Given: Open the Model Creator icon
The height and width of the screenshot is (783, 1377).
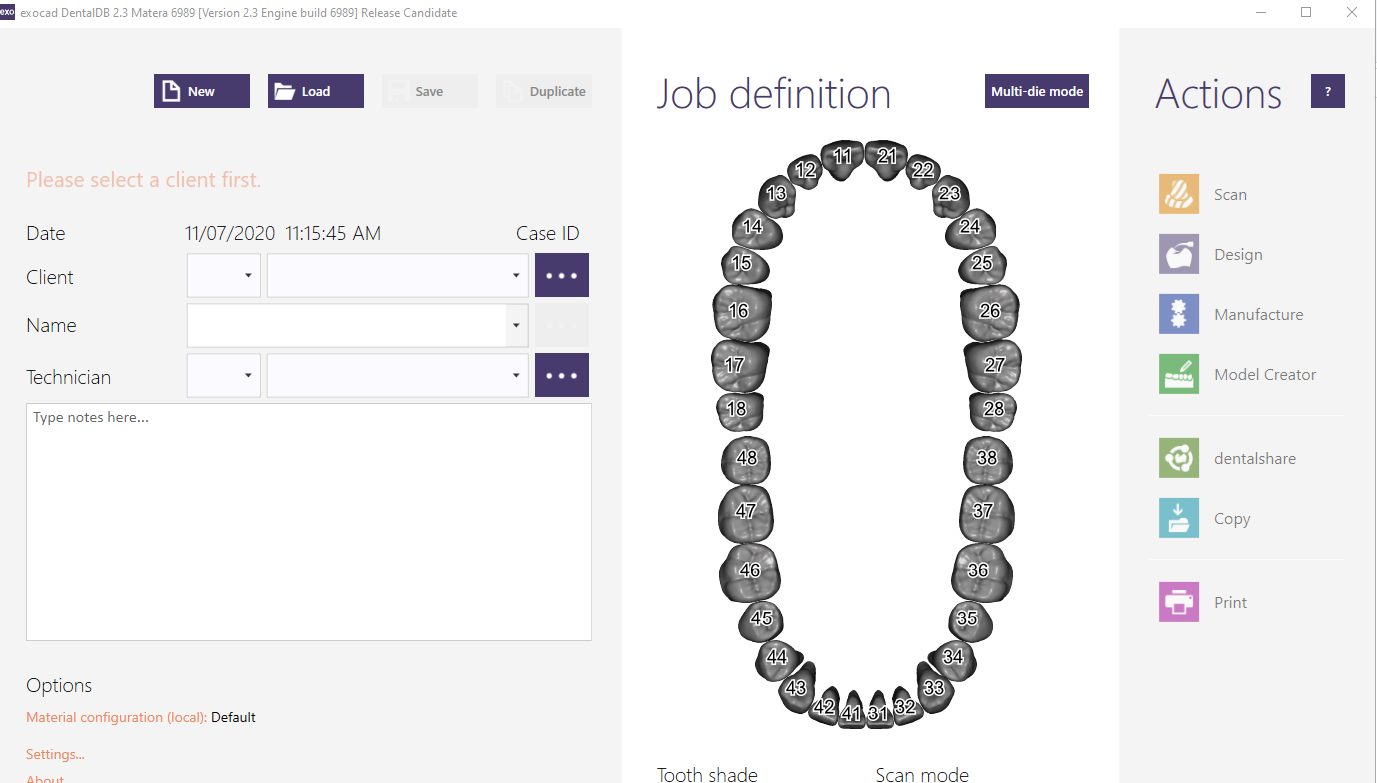Looking at the screenshot, I should point(1179,374).
